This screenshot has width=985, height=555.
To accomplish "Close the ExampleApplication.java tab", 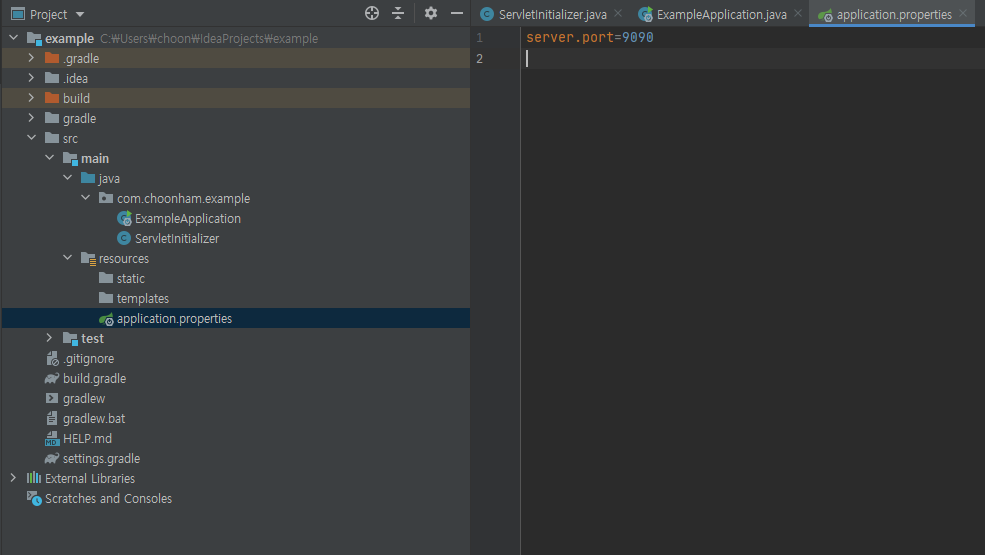I will [x=798, y=13].
